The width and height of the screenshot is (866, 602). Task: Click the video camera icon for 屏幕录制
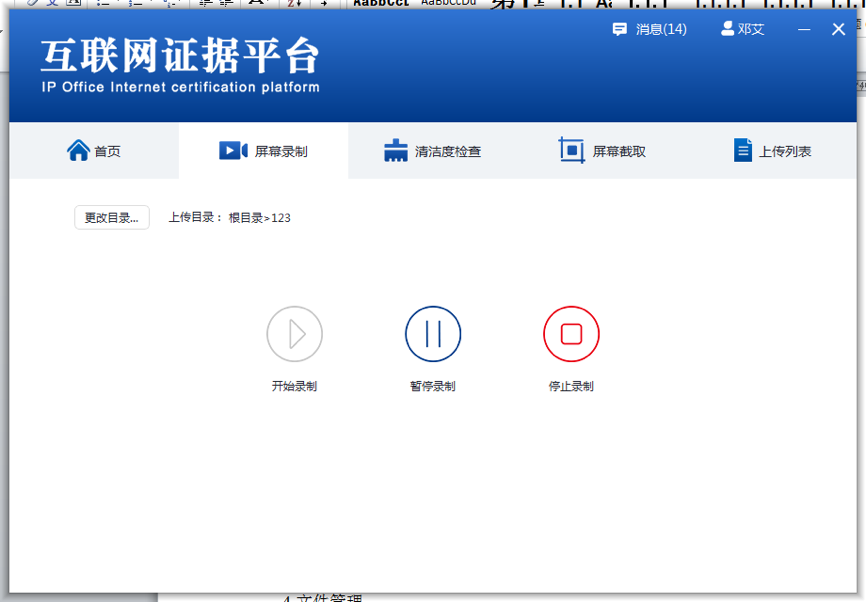tap(232, 151)
